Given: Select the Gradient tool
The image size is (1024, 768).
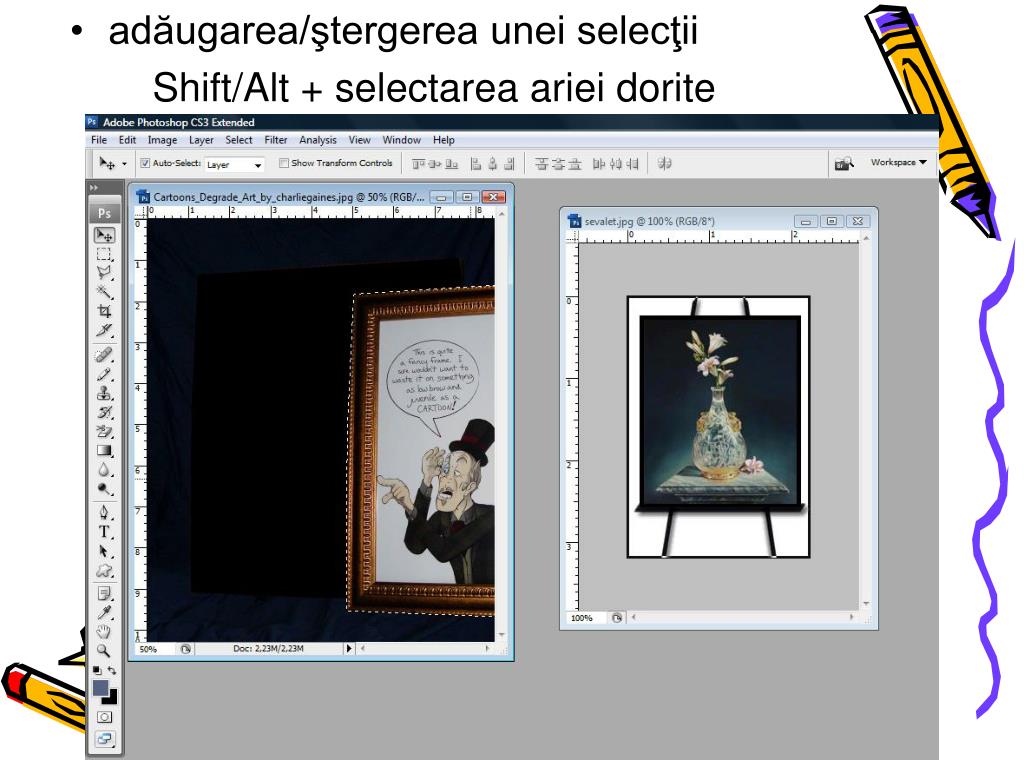Looking at the screenshot, I should 104,451.
